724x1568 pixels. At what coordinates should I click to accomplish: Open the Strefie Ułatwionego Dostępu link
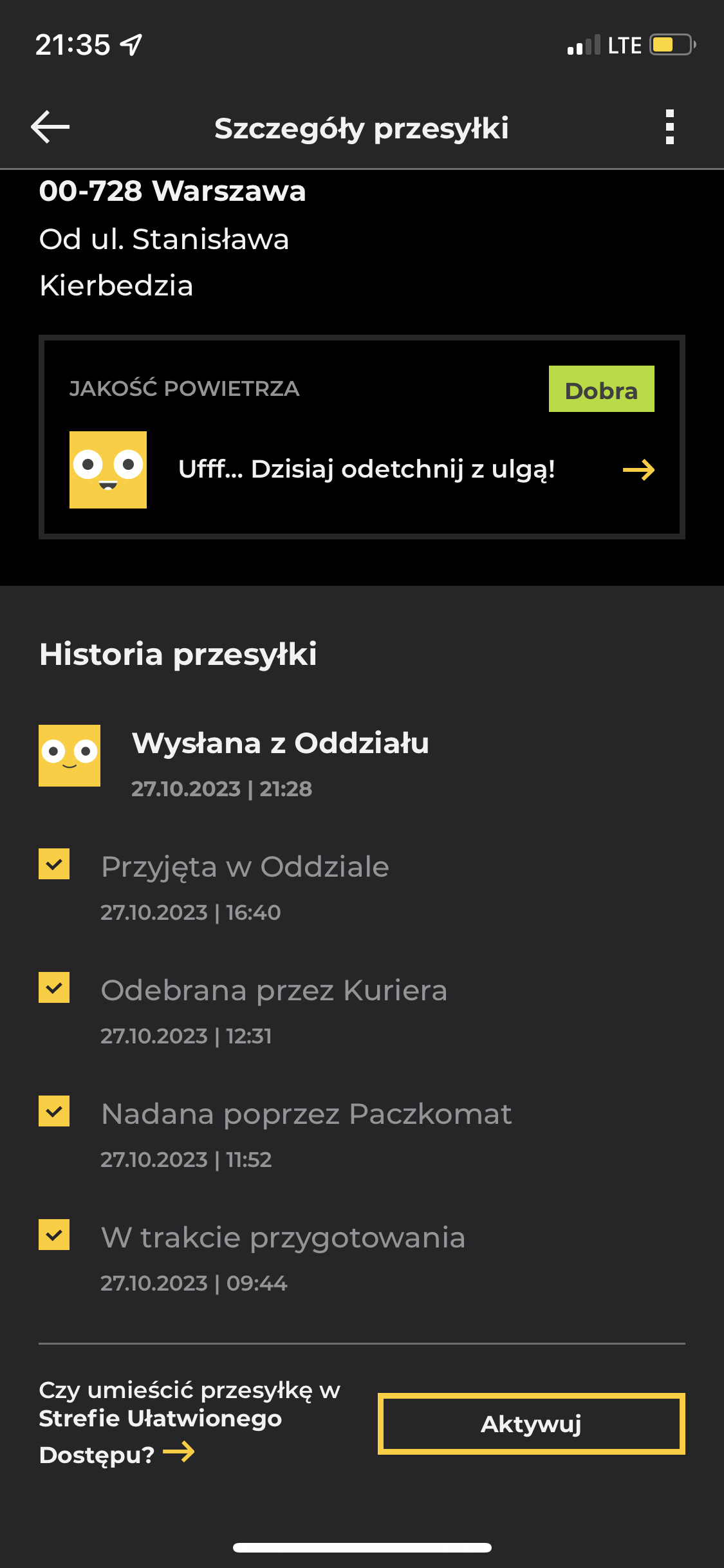[x=160, y=1419]
